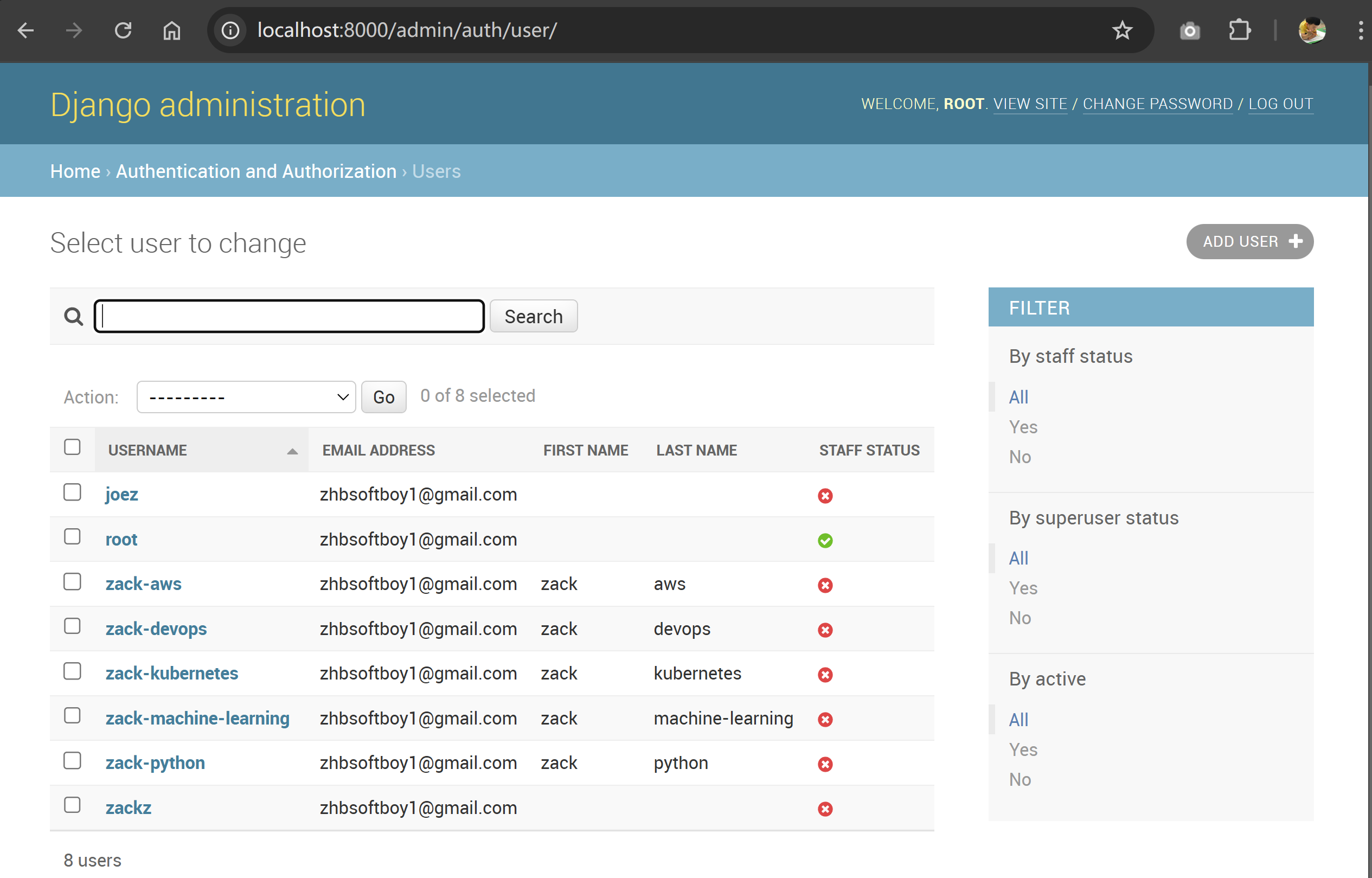
Task: Toggle the select-all users checkbox
Action: coord(72,447)
